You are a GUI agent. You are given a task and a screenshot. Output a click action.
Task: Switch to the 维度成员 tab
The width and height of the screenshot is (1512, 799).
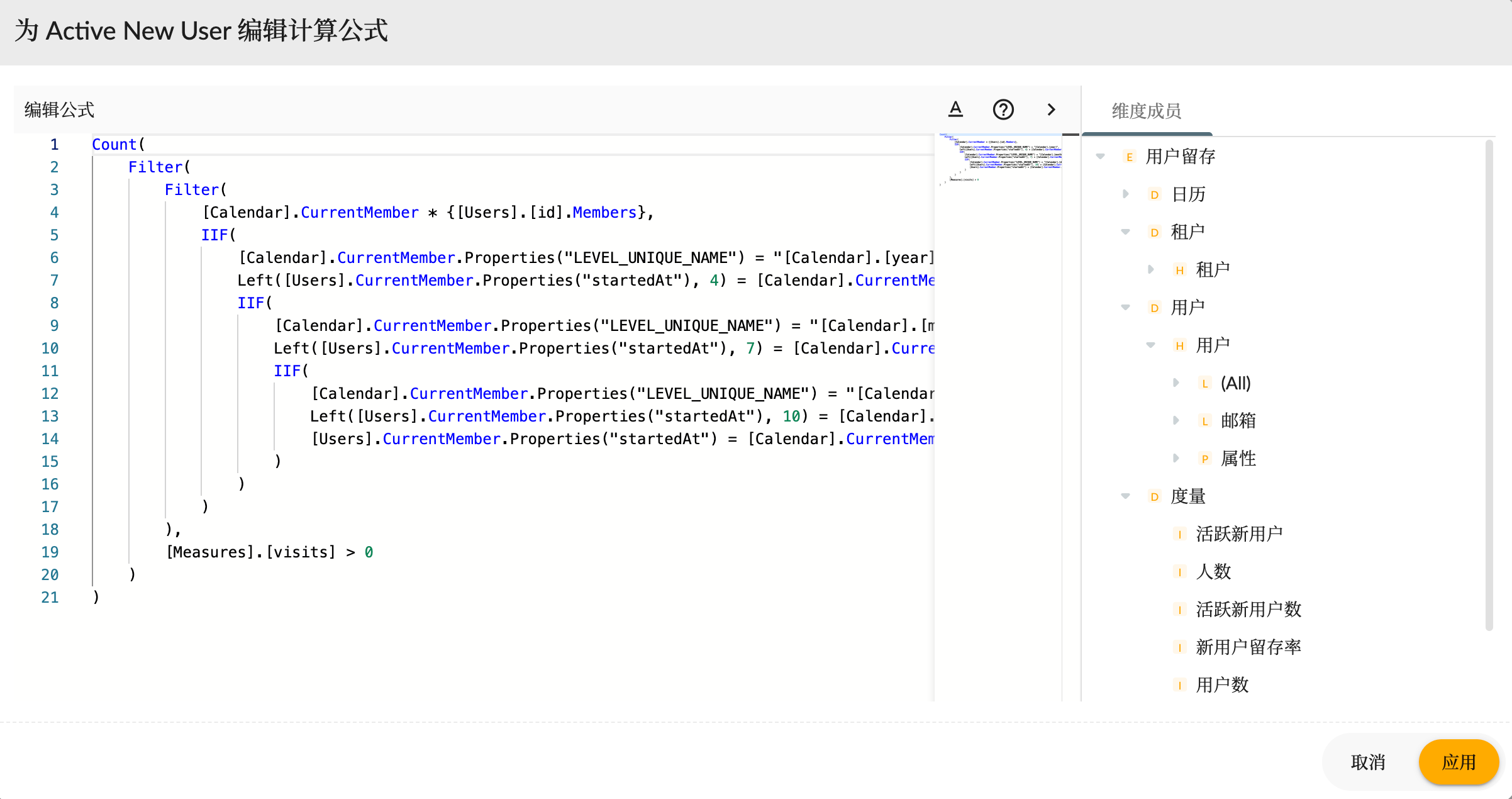coord(1145,110)
